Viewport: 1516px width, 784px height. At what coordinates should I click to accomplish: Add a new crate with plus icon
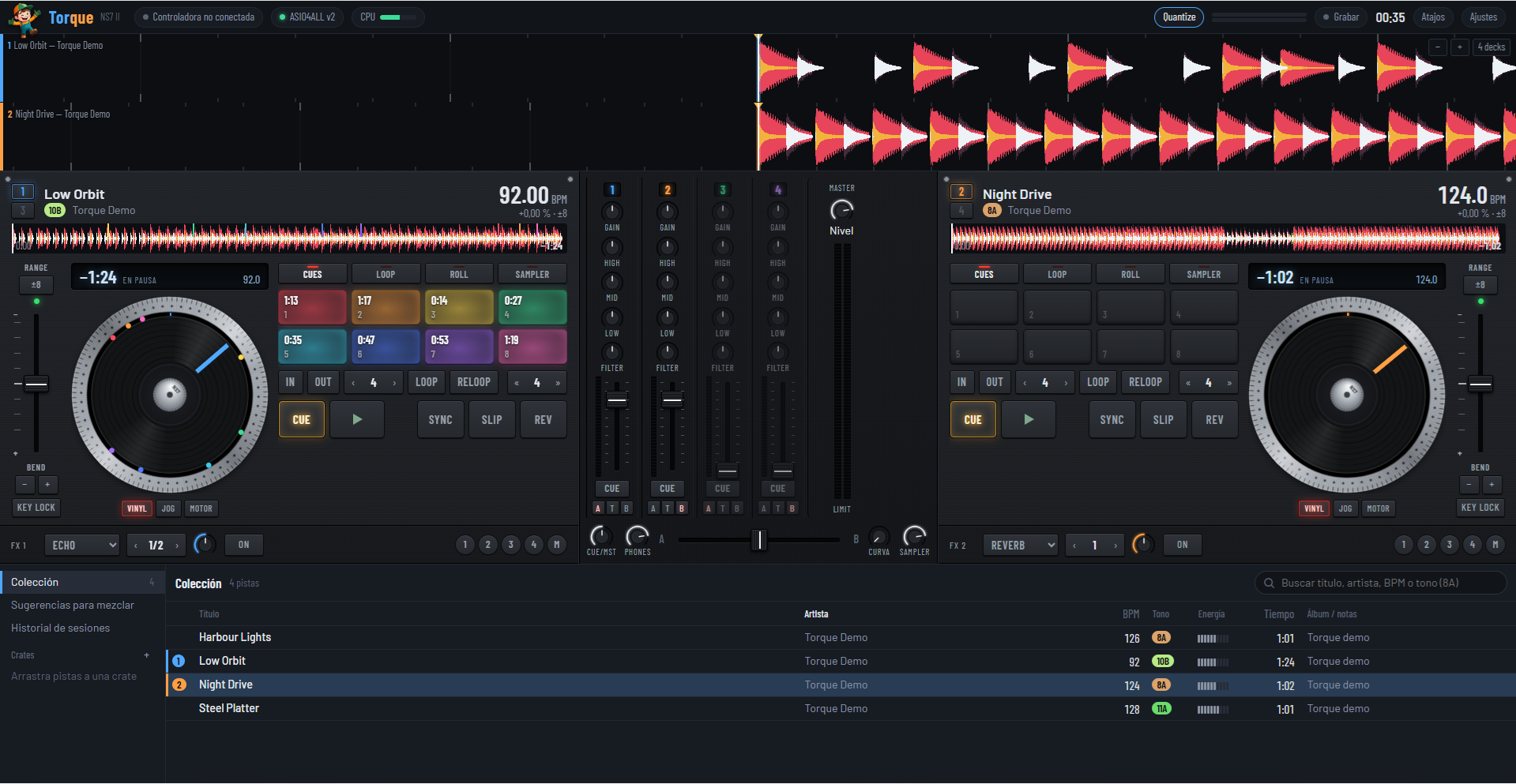(147, 655)
